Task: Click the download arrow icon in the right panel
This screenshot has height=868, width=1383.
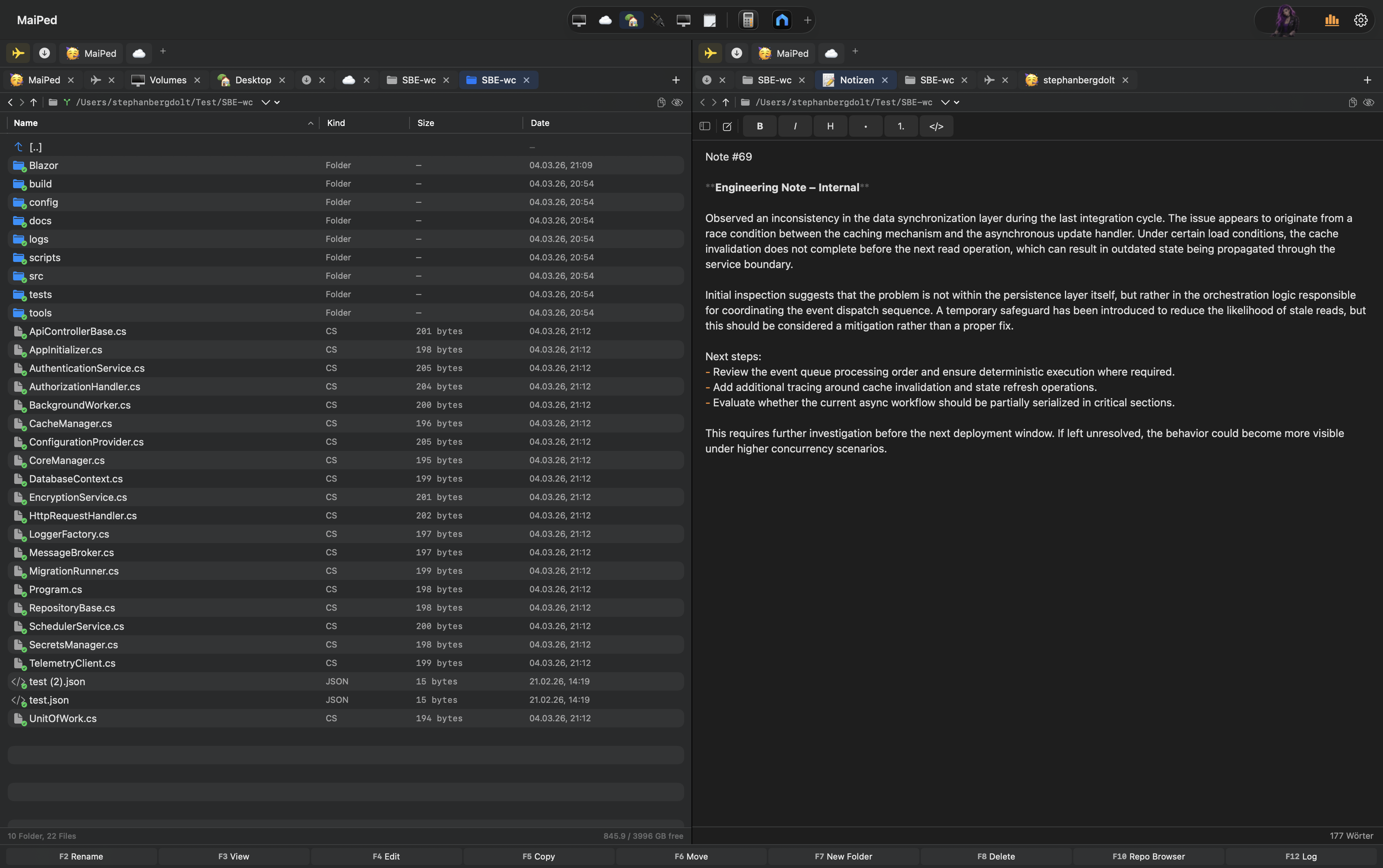Action: coord(736,53)
